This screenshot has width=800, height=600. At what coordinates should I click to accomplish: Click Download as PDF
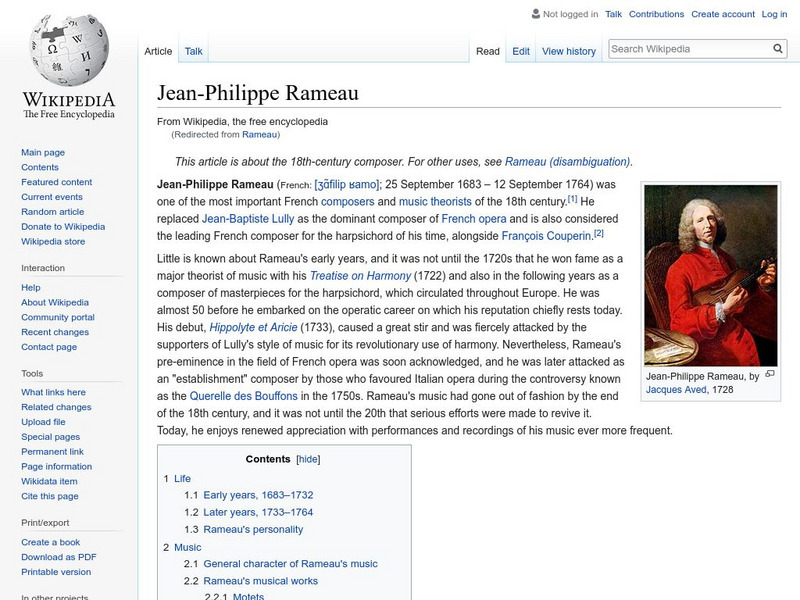pyautogui.click(x=59, y=557)
